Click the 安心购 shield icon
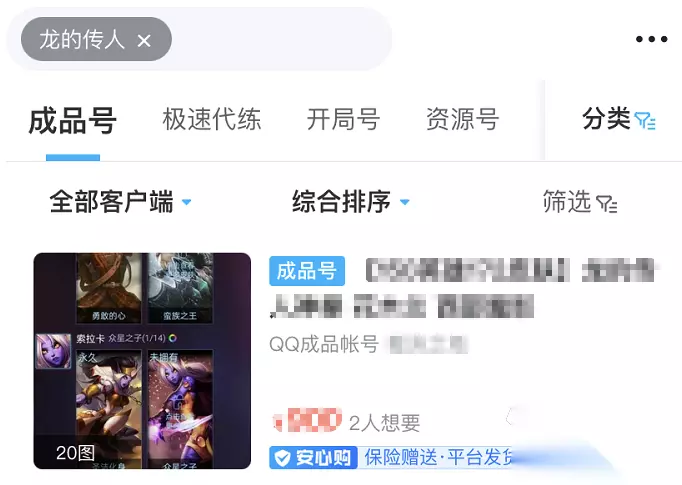 [282, 458]
